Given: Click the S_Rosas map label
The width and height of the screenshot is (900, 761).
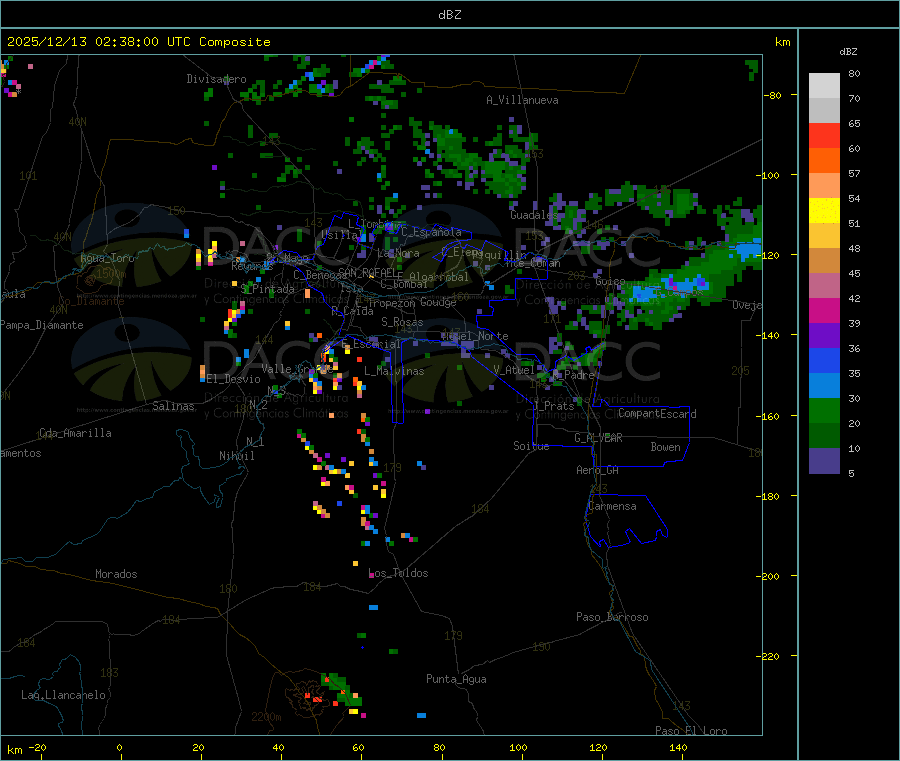Looking at the screenshot, I should tap(402, 322).
